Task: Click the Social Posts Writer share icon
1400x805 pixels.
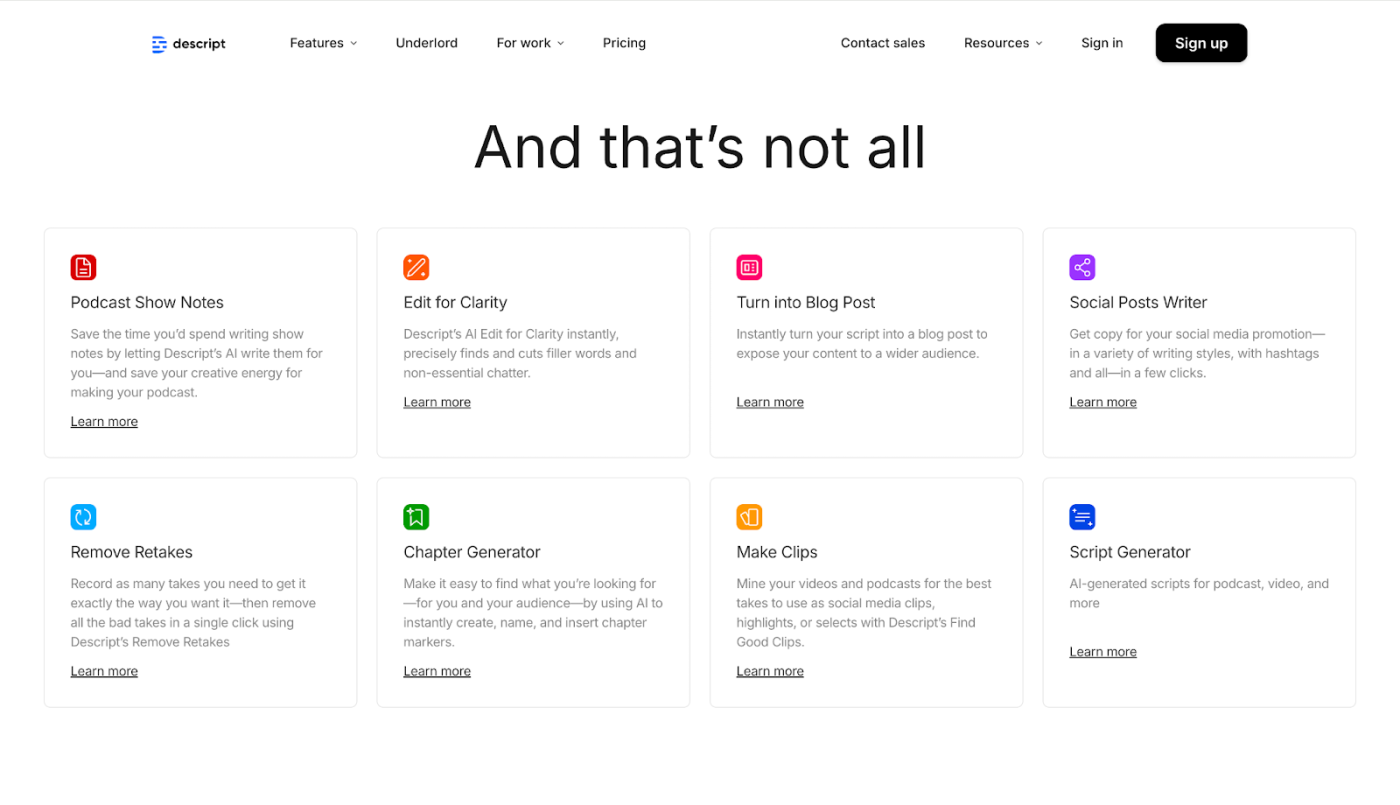Action: 1082,267
